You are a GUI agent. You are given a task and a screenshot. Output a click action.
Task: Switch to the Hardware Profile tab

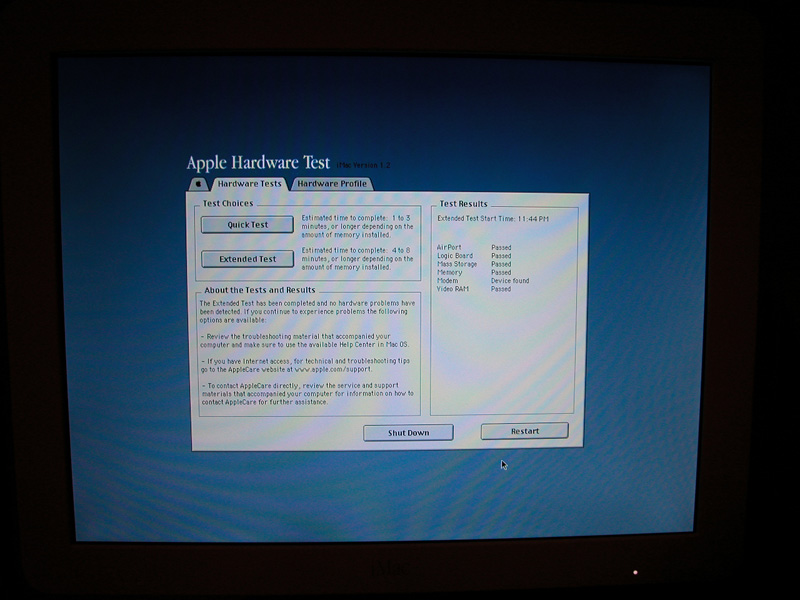pos(332,184)
